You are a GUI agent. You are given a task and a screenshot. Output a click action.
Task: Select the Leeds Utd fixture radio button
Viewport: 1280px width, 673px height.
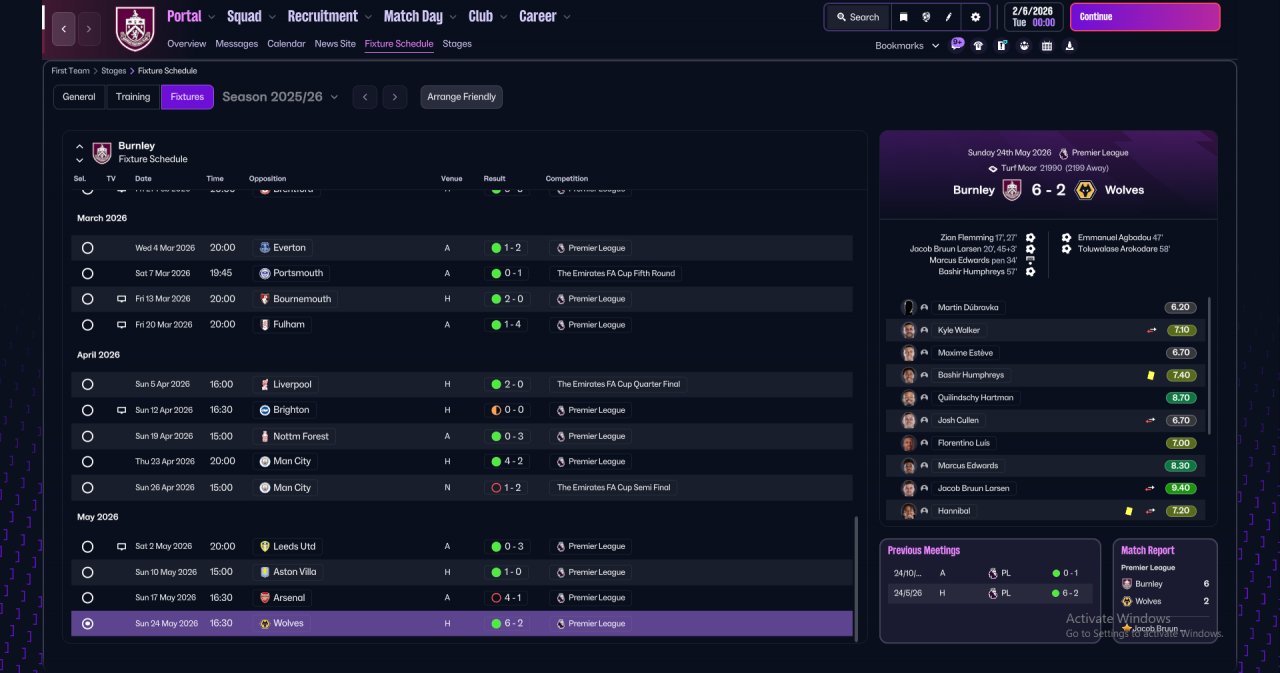click(88, 547)
